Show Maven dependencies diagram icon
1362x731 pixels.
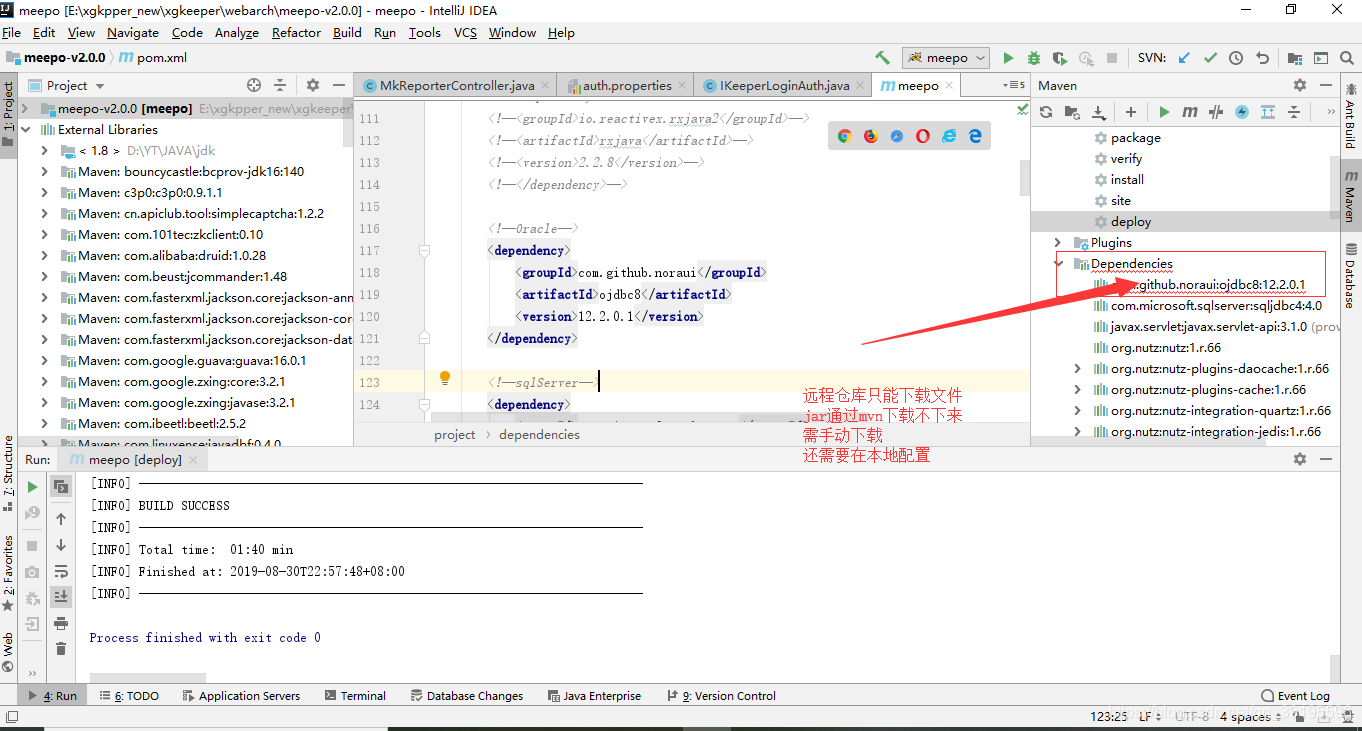point(1268,112)
